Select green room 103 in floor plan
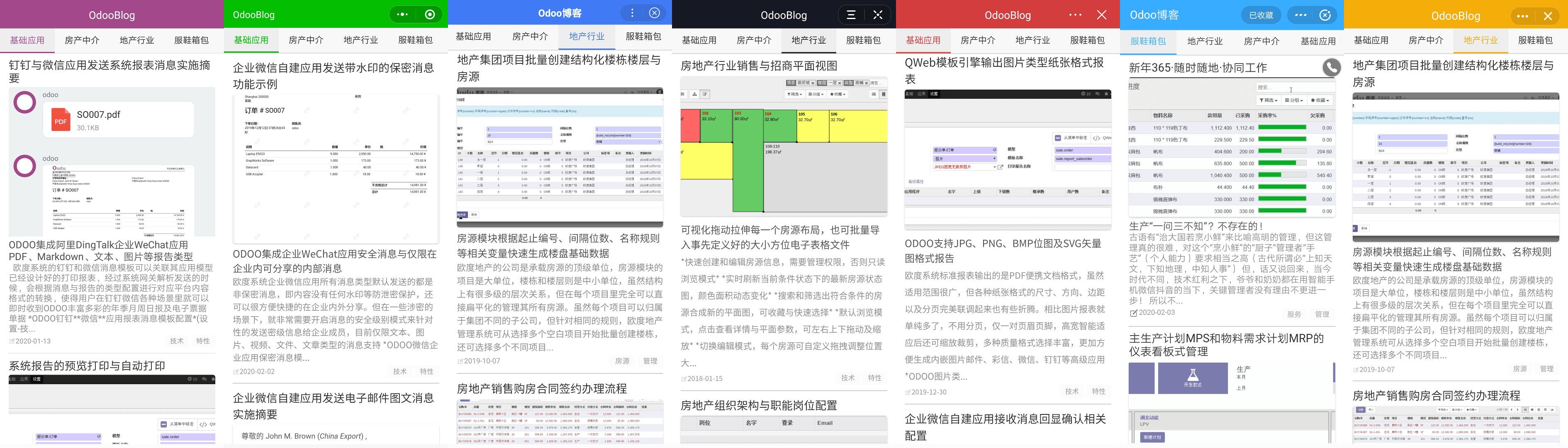Image resolution: width=1568 pixels, height=448 pixels. tap(747, 160)
